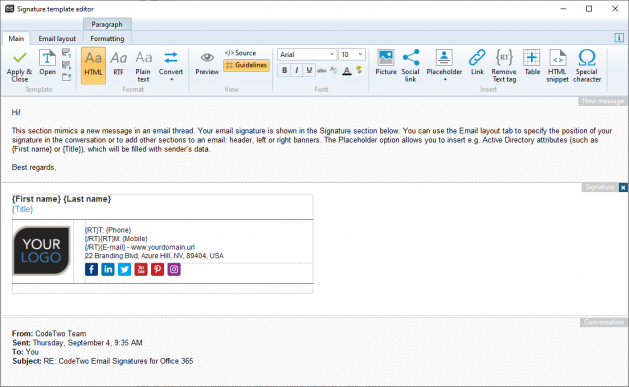Click the Subject line in conversation
Viewport: 629px width, 387px height.
pyautogui.click(x=103, y=361)
